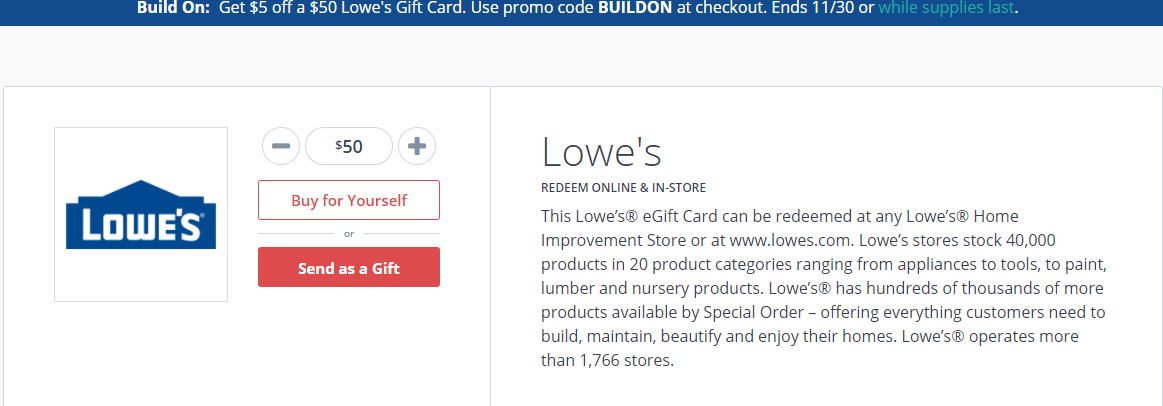
Task: Click 'REDEEM ONLINE & IN-STORE' label
Action: pyautogui.click(x=624, y=188)
